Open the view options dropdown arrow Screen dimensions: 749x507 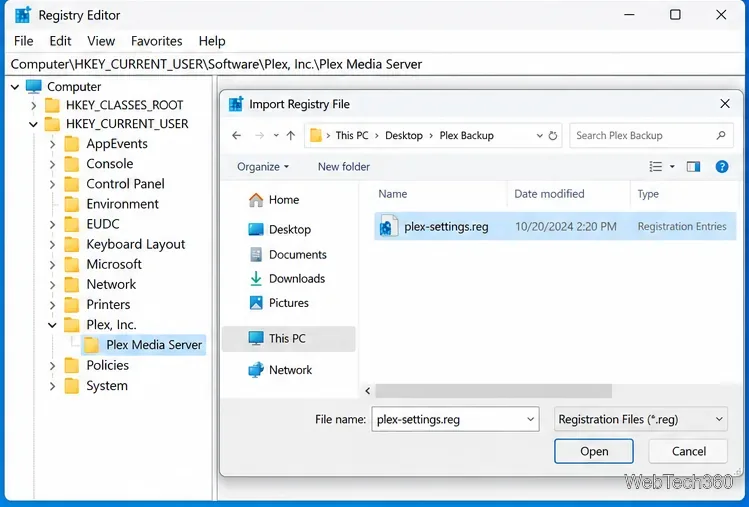pos(672,167)
